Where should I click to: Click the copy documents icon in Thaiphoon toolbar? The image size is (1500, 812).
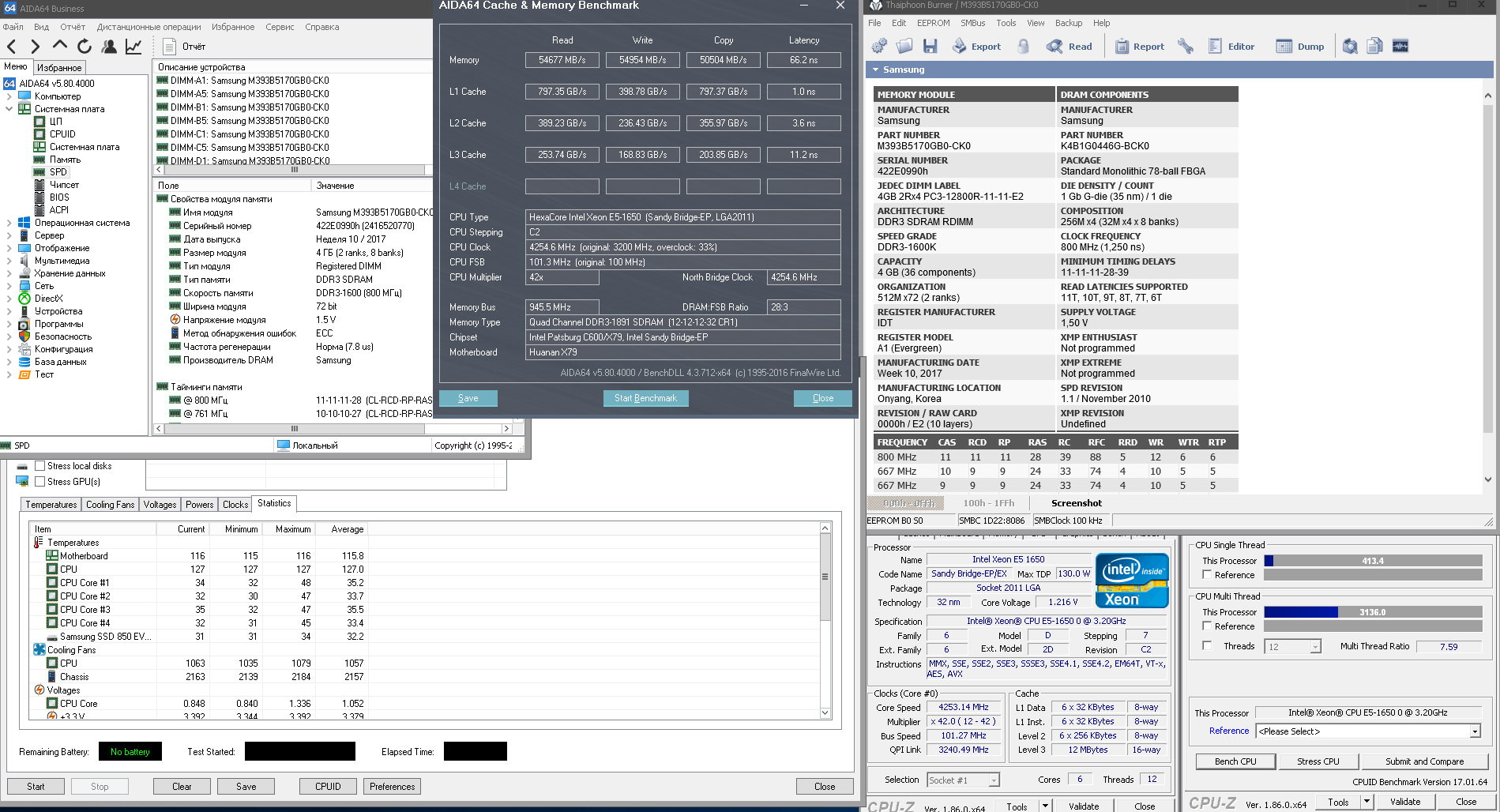pos(1375,47)
